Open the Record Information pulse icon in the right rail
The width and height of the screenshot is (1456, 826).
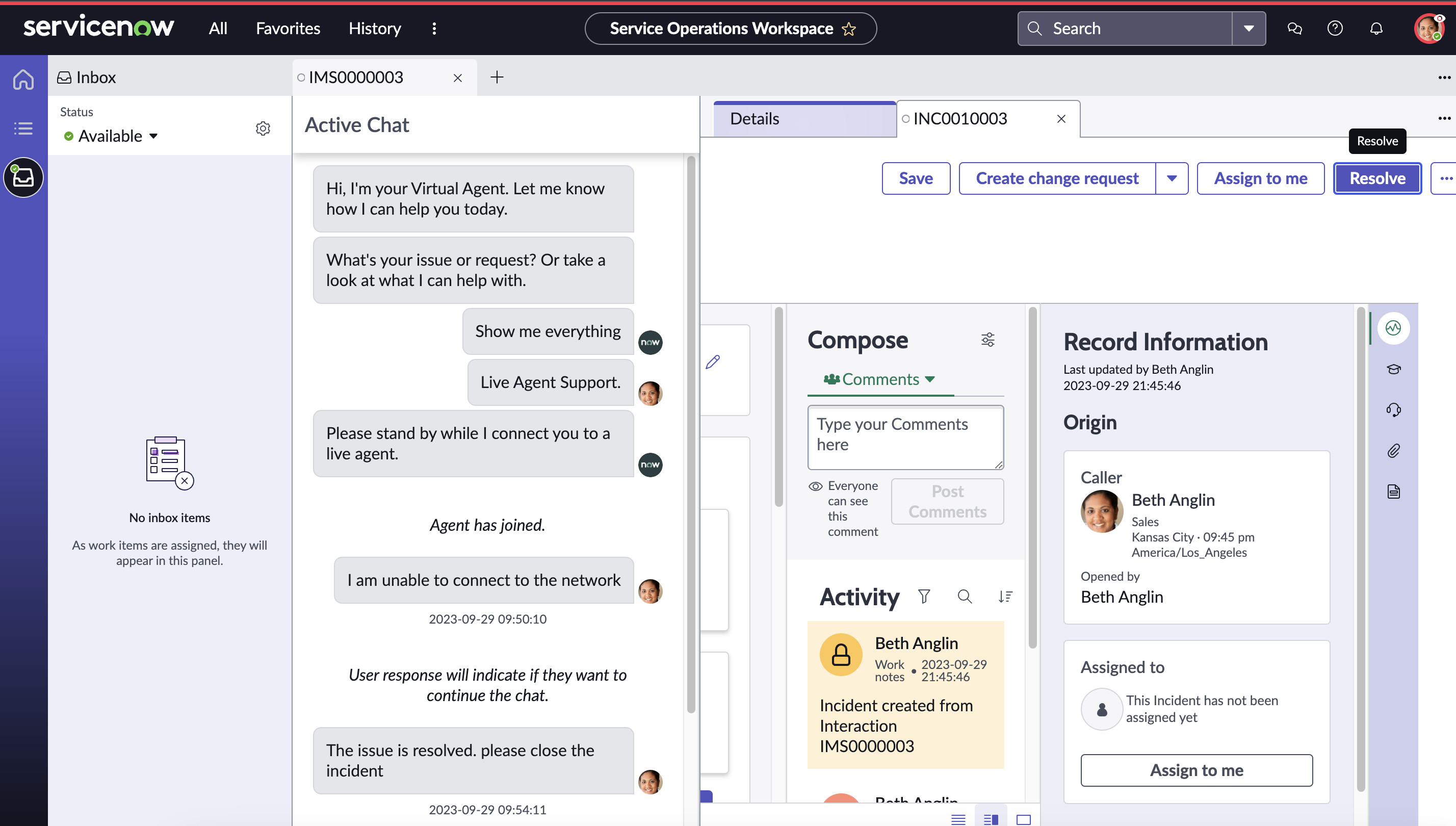[1393, 328]
